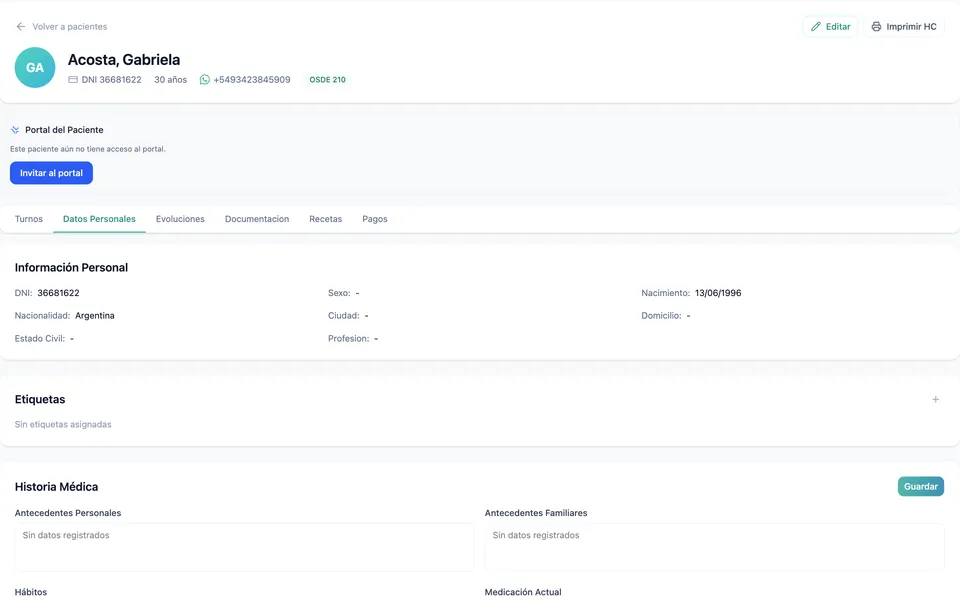Click Invitar al portal button

point(51,173)
